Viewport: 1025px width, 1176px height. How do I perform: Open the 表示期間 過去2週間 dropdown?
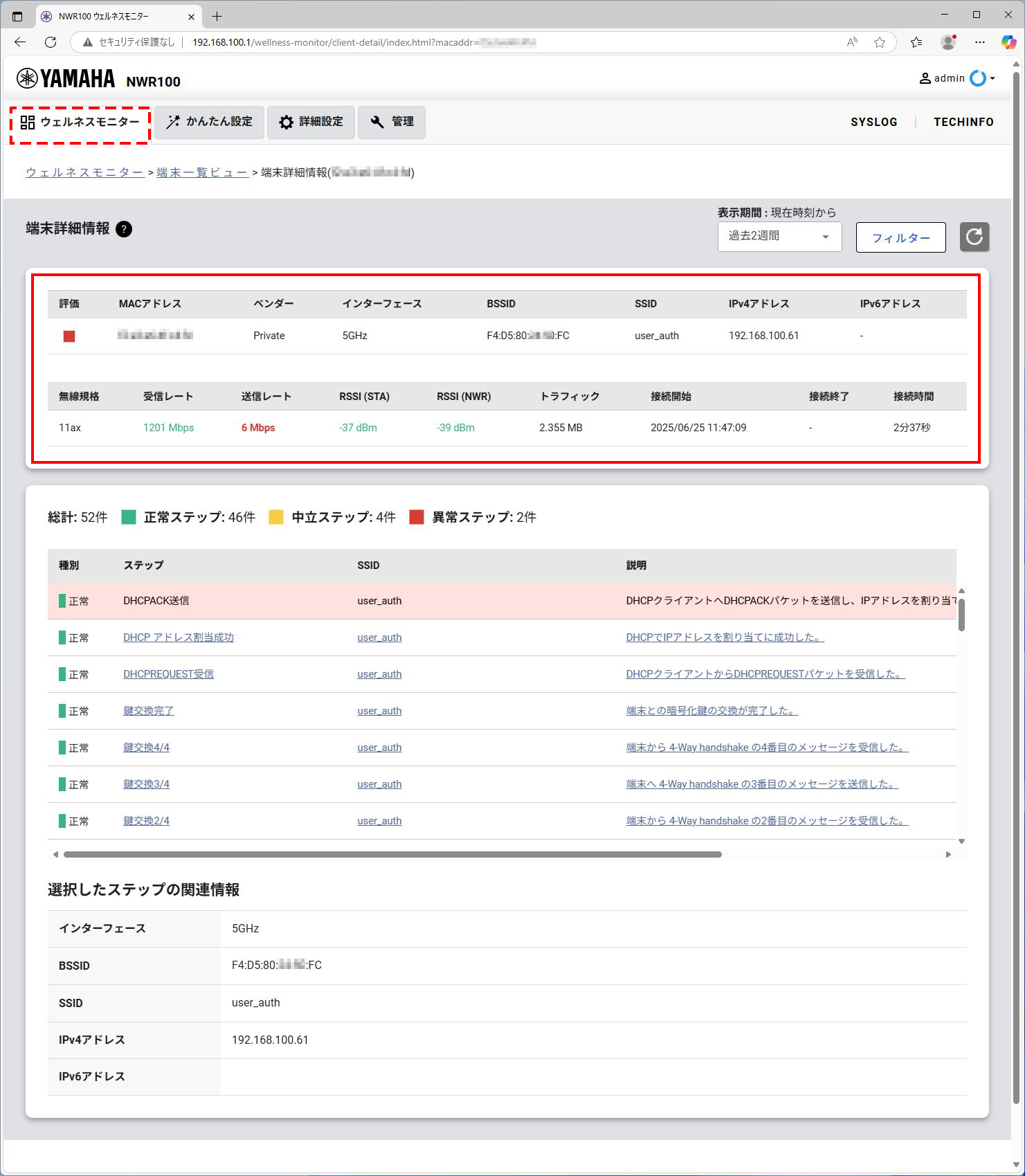point(779,237)
